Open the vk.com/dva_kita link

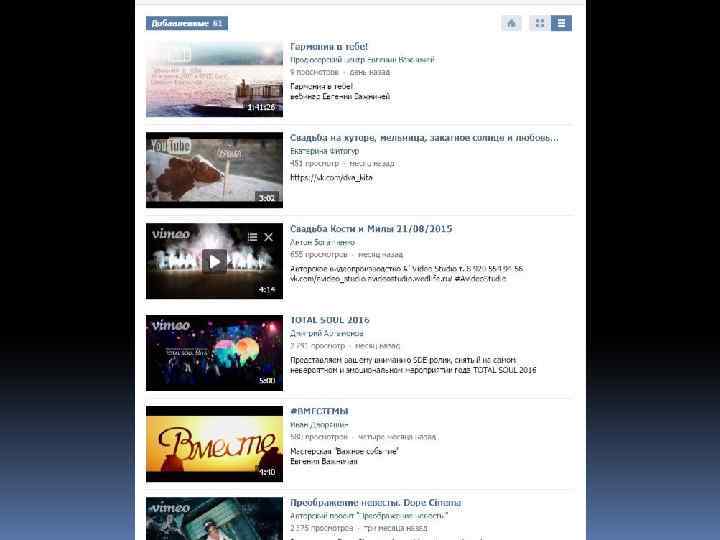(x=331, y=178)
